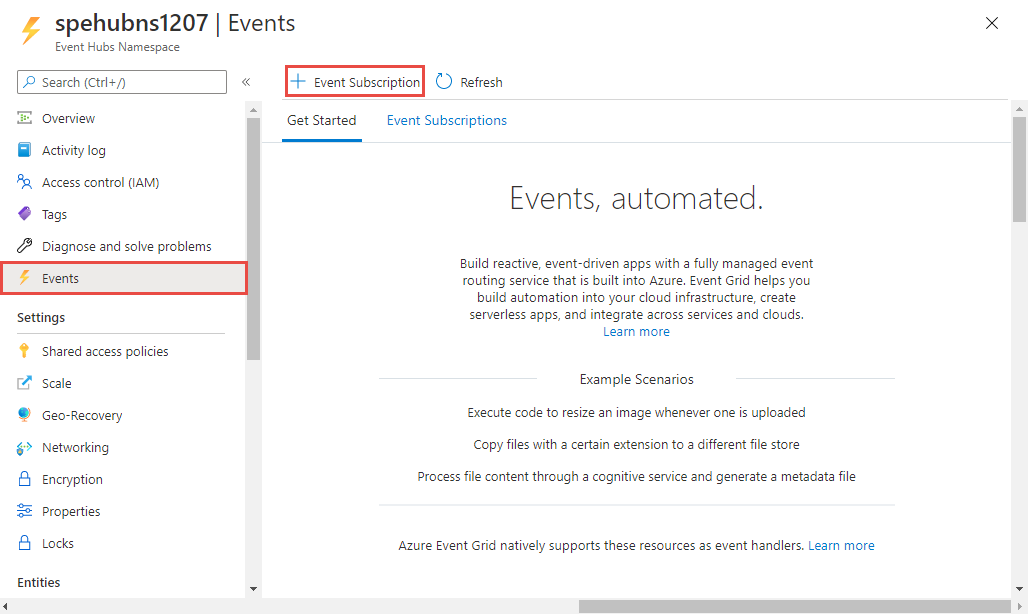Screen dimensions: 1028x614
Task: Open Encryption lock icon
Action: pos(25,479)
